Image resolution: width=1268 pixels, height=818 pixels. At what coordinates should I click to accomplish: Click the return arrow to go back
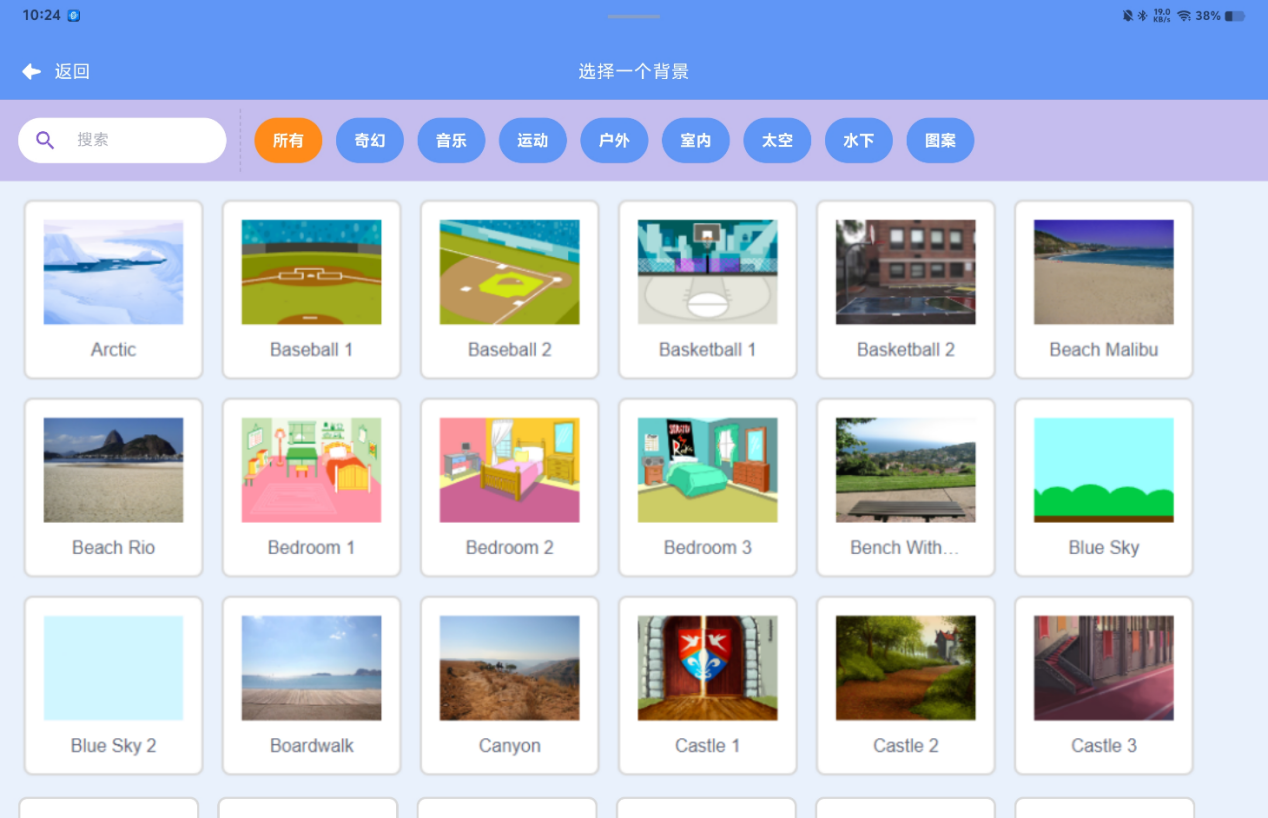31,71
